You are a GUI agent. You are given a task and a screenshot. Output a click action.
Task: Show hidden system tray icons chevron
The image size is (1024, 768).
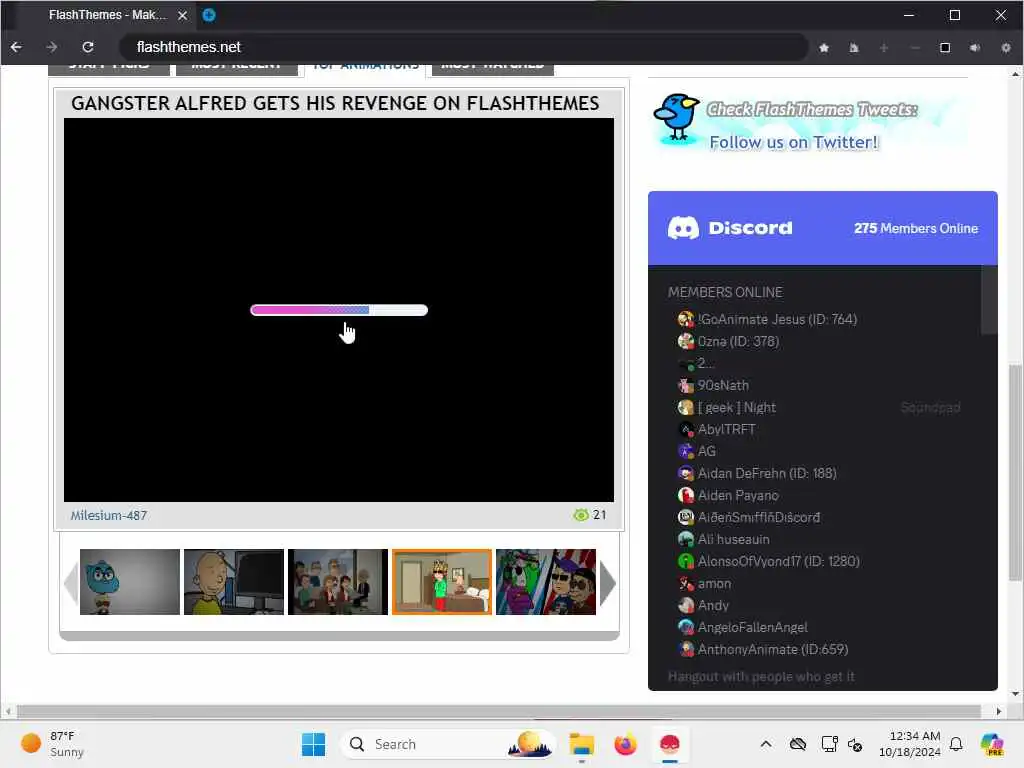point(766,744)
